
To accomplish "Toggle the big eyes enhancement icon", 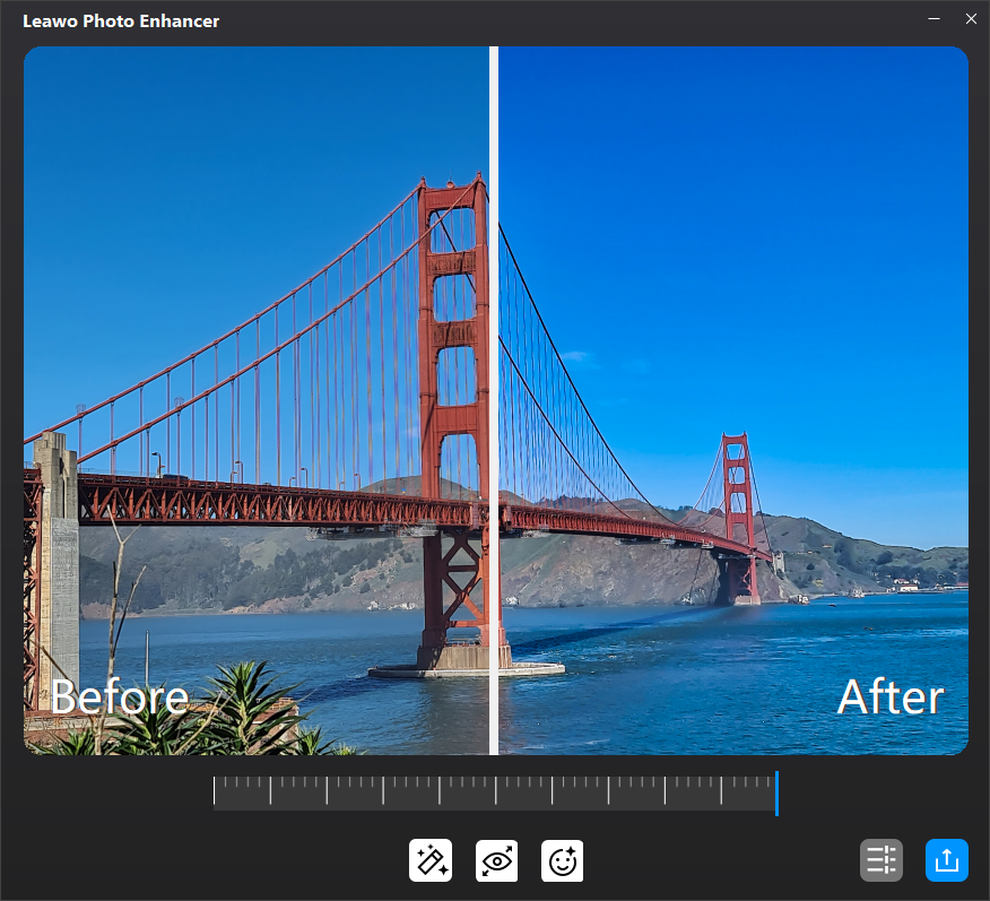I will point(496,860).
